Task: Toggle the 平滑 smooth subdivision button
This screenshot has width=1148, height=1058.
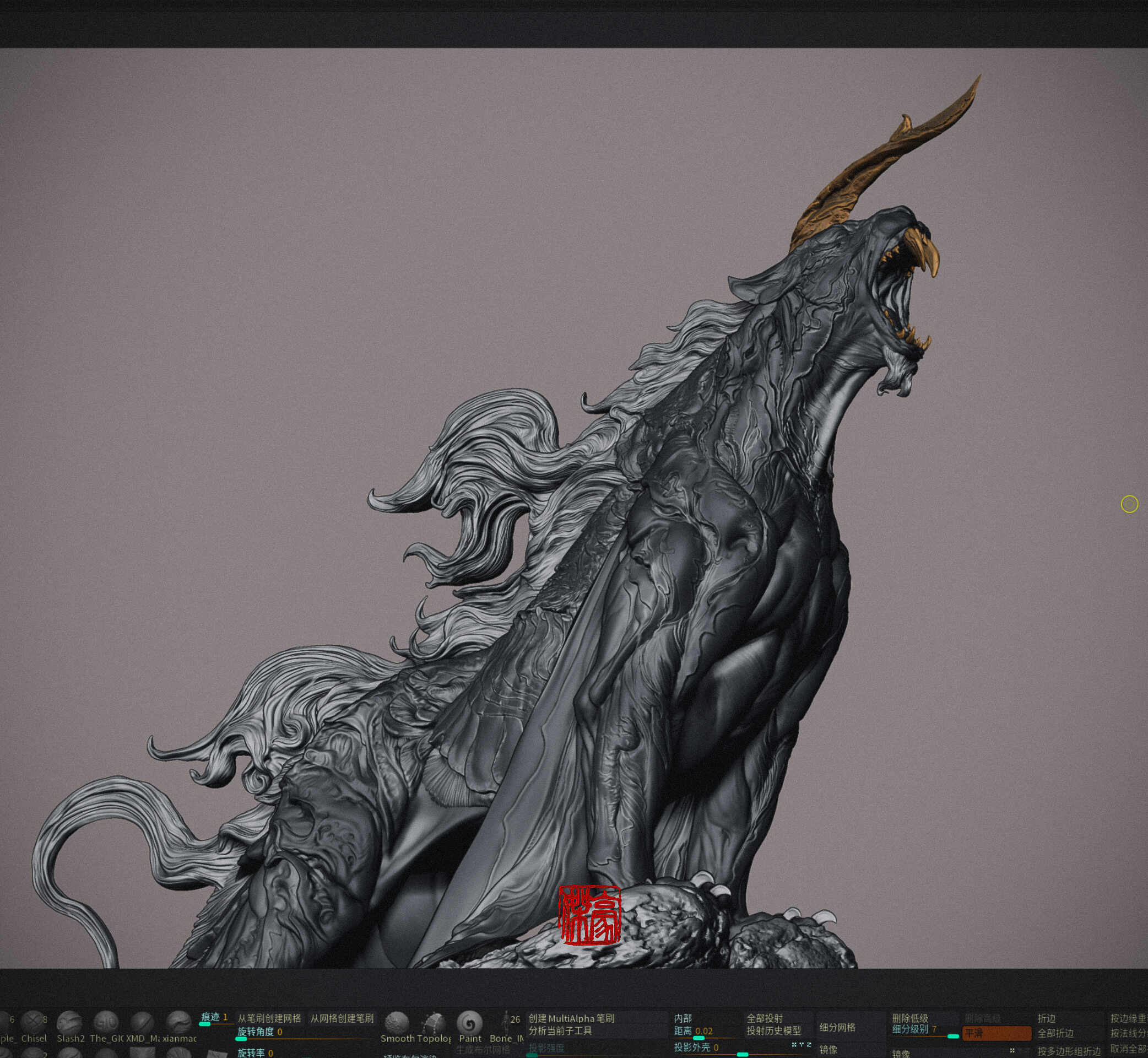Action: [x=997, y=1033]
